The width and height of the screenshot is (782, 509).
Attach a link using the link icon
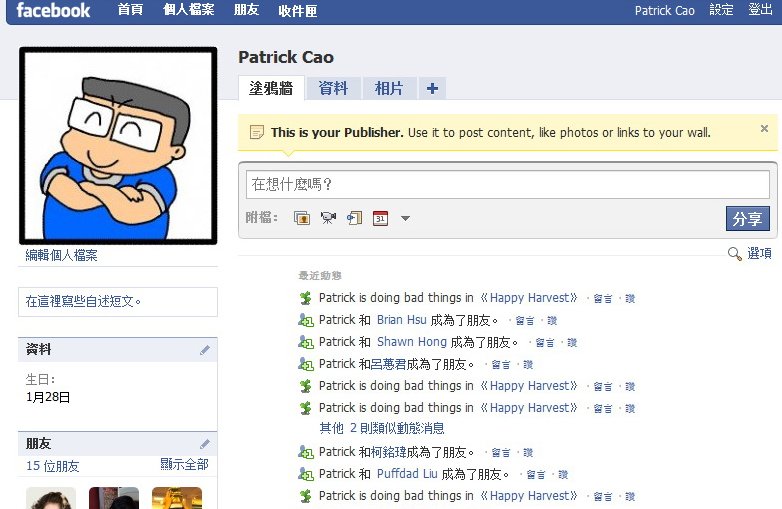(x=354, y=218)
